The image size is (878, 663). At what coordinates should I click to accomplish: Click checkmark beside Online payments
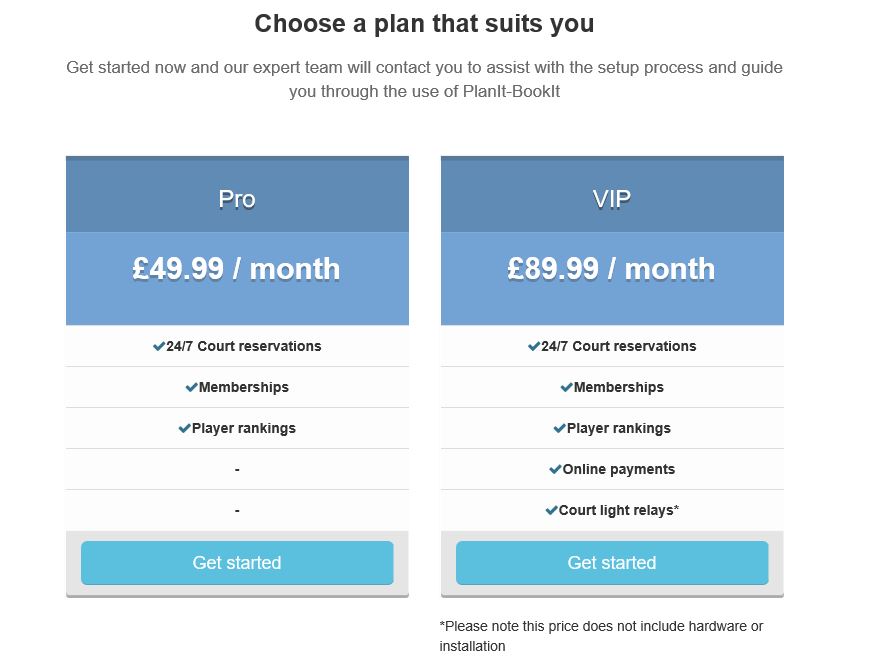tap(555, 469)
